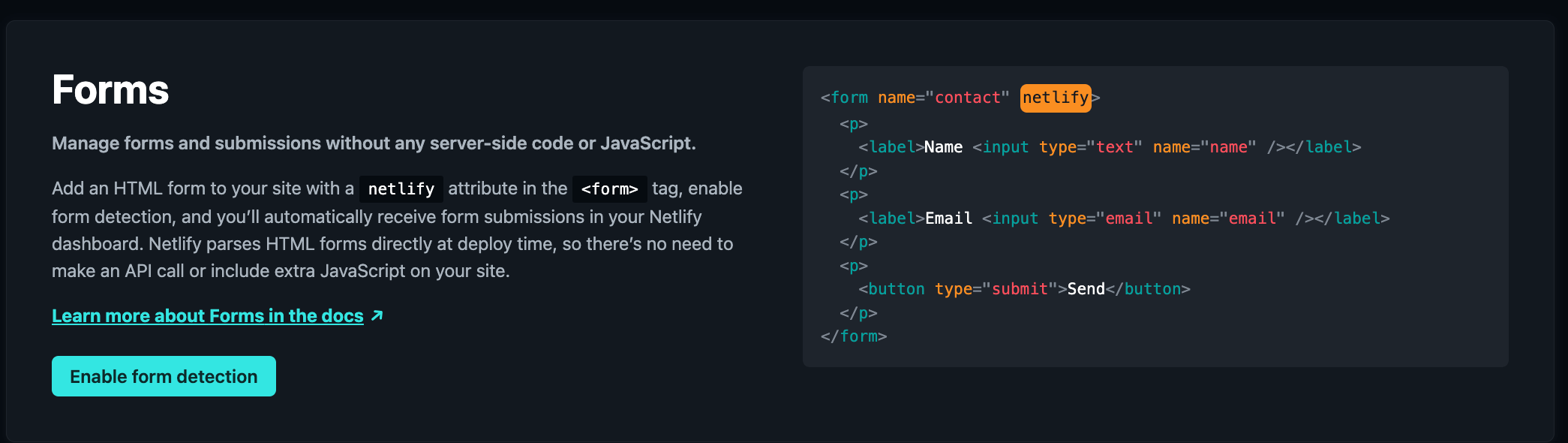Image resolution: width=1568 pixels, height=443 pixels.
Task: Open Learn more about Forms docs link
Action: click(208, 316)
